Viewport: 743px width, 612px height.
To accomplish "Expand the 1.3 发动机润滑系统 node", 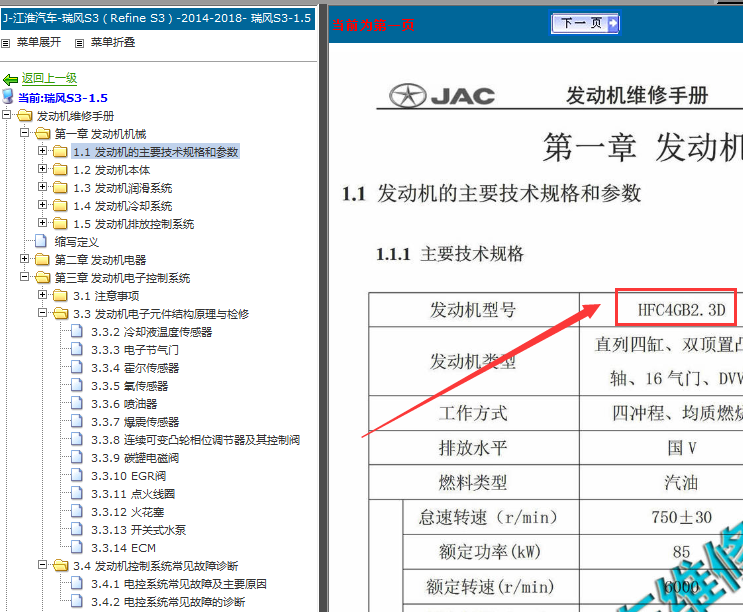I will pos(43,187).
